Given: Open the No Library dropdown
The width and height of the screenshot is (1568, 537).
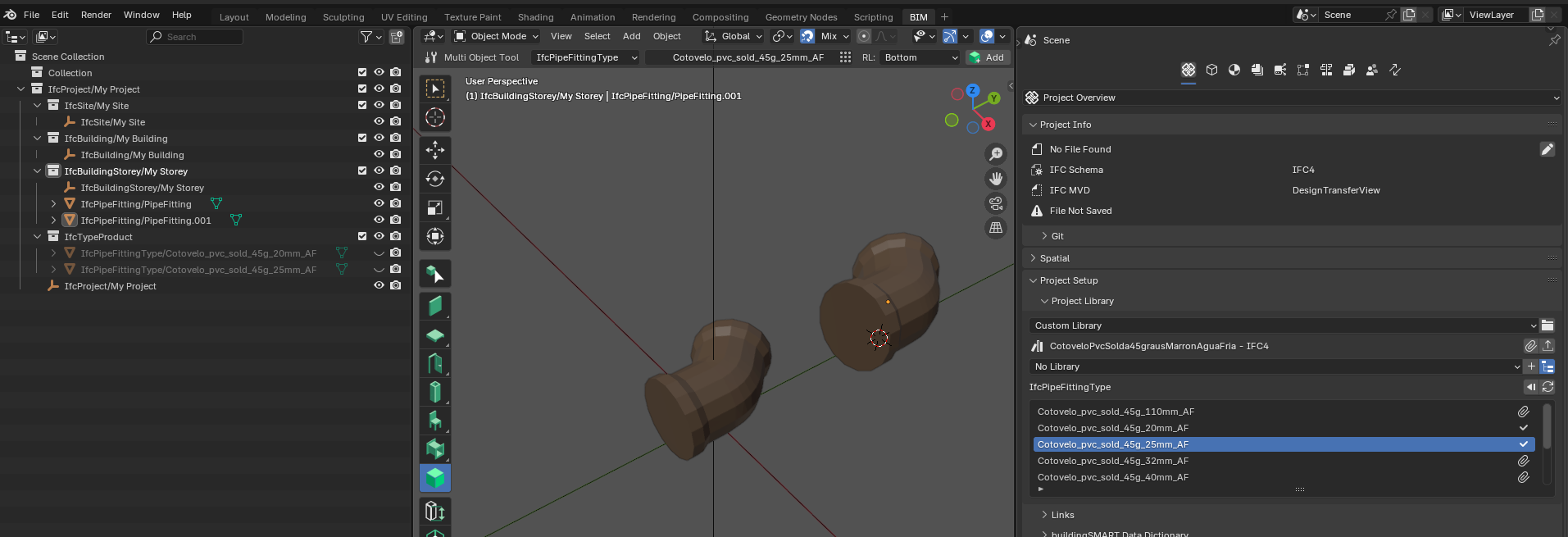Looking at the screenshot, I should (1275, 366).
